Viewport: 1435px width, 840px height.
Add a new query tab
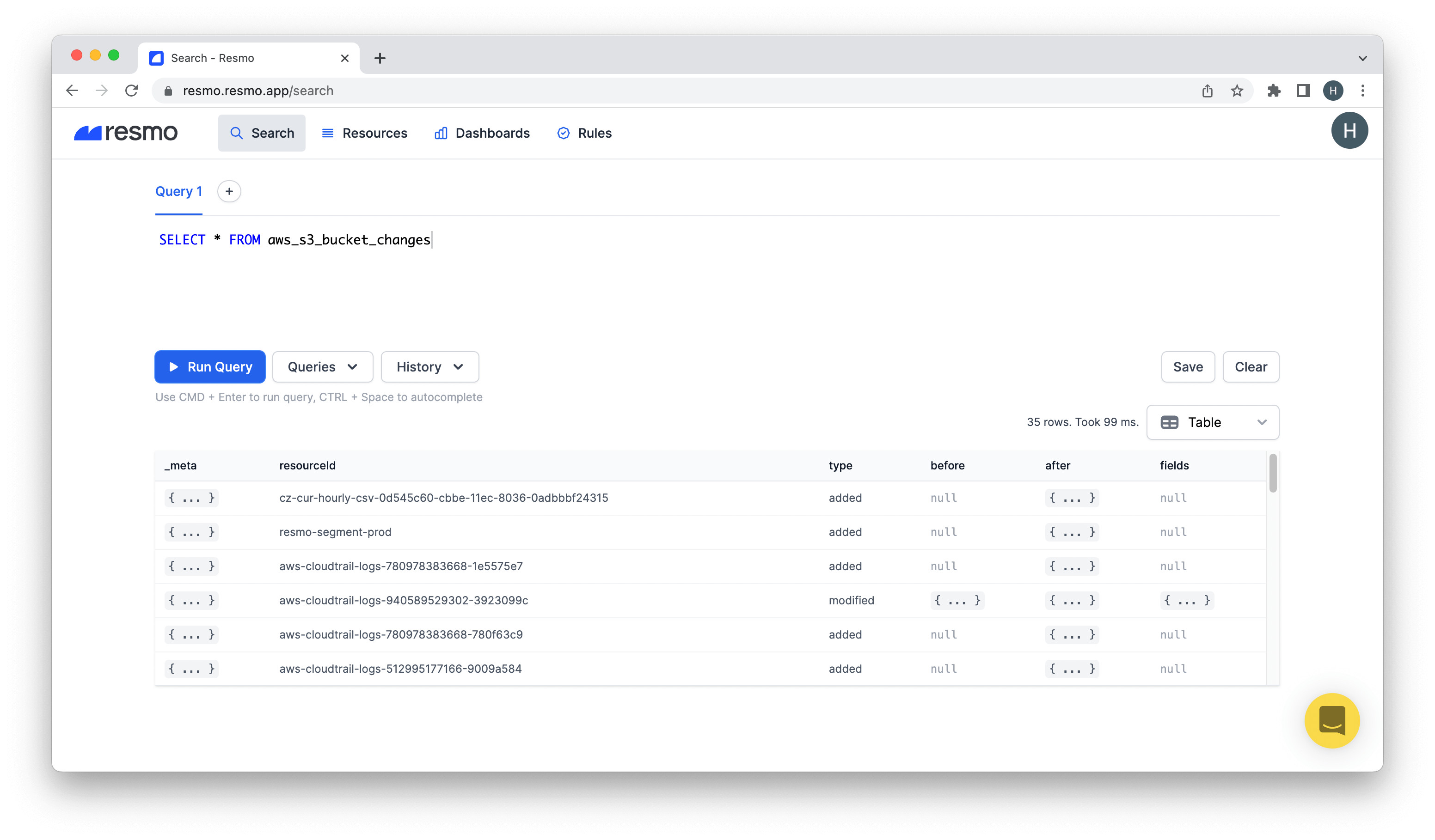click(229, 191)
